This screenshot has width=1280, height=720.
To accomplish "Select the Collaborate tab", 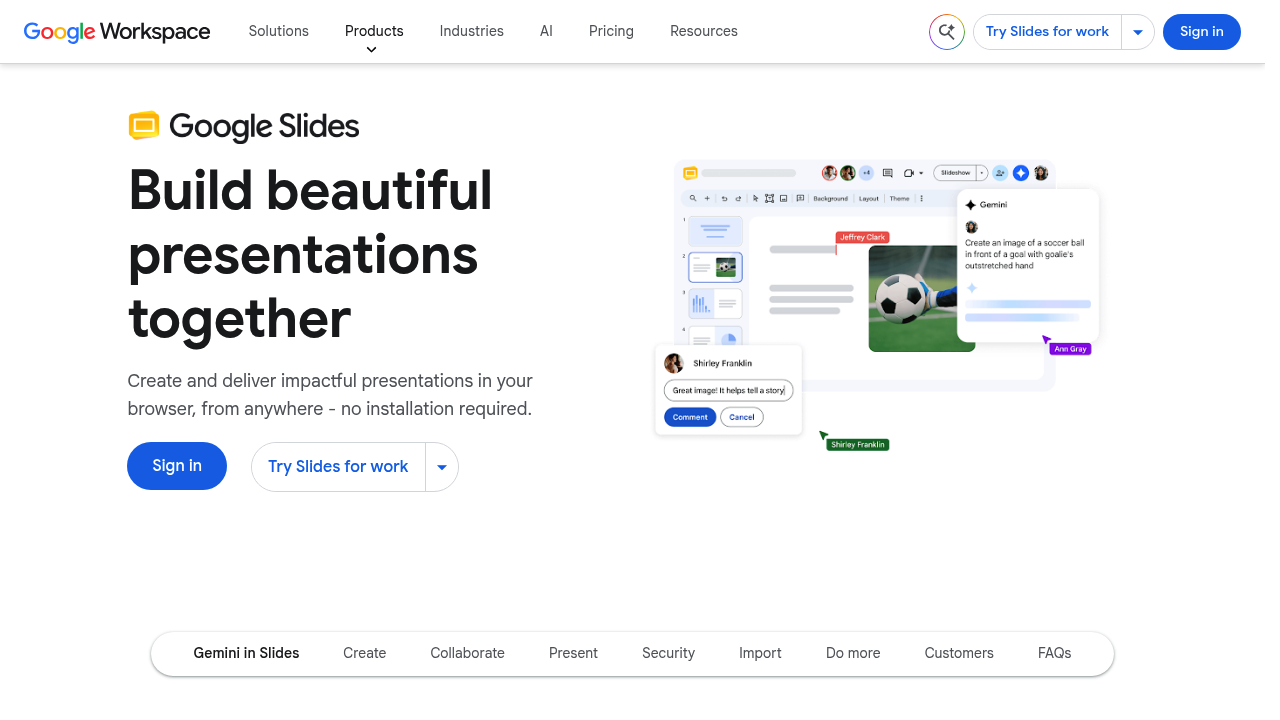I will coord(468,653).
